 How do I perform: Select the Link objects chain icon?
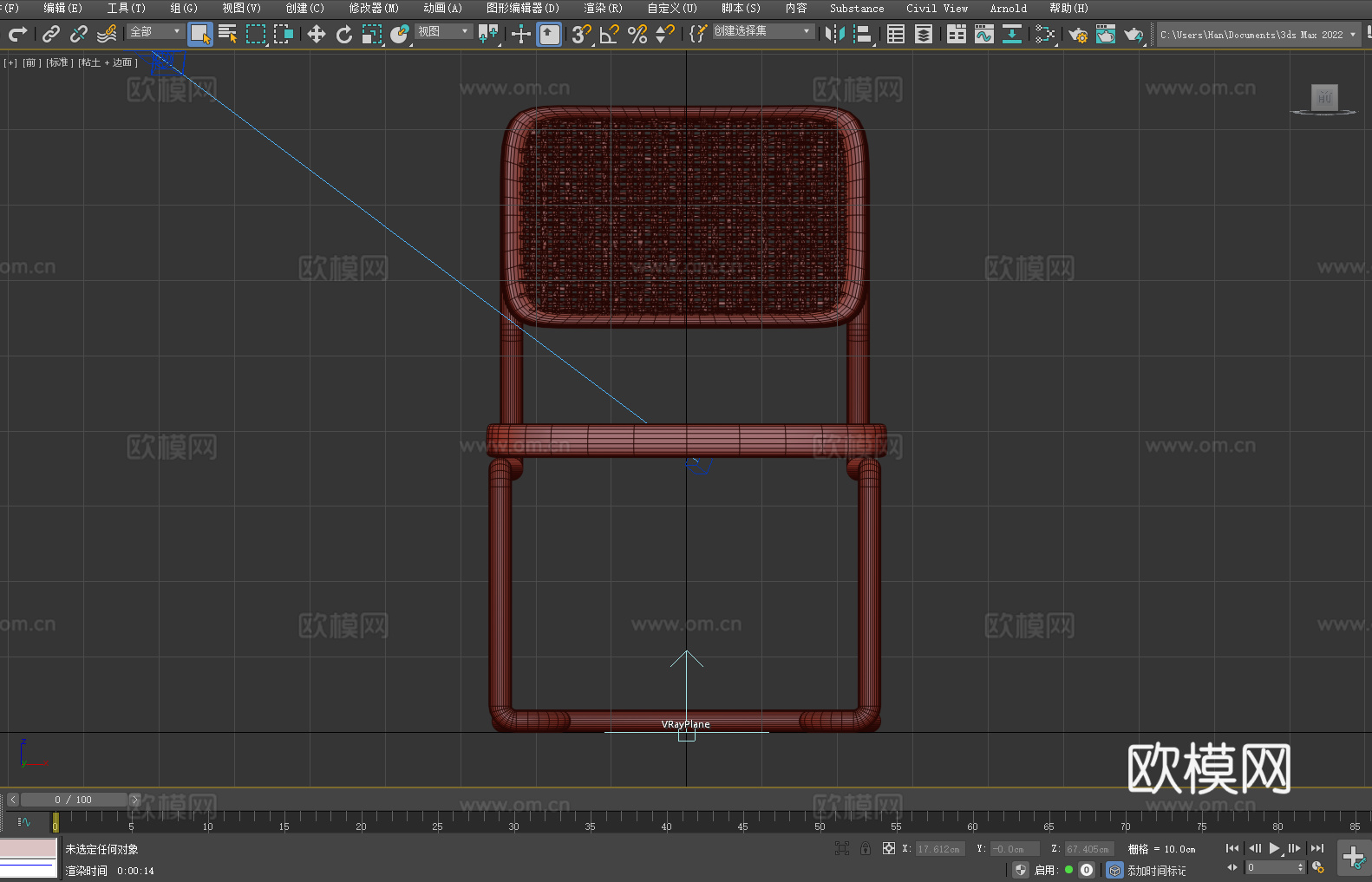coord(51,34)
